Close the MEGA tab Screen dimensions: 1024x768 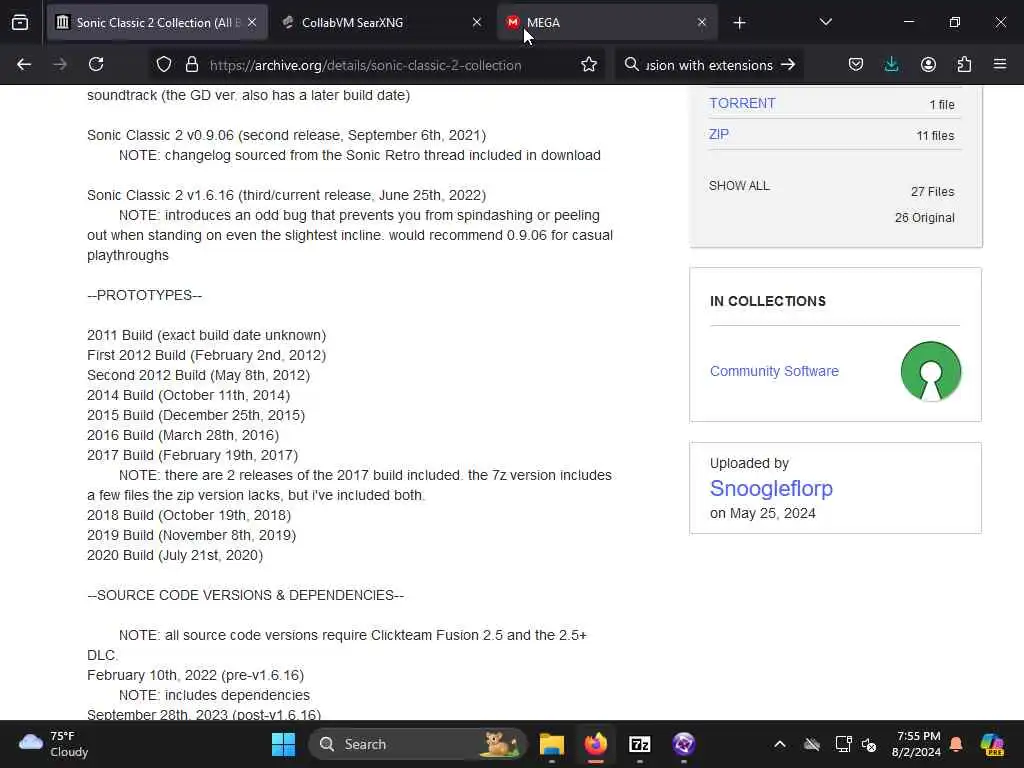pos(701,23)
